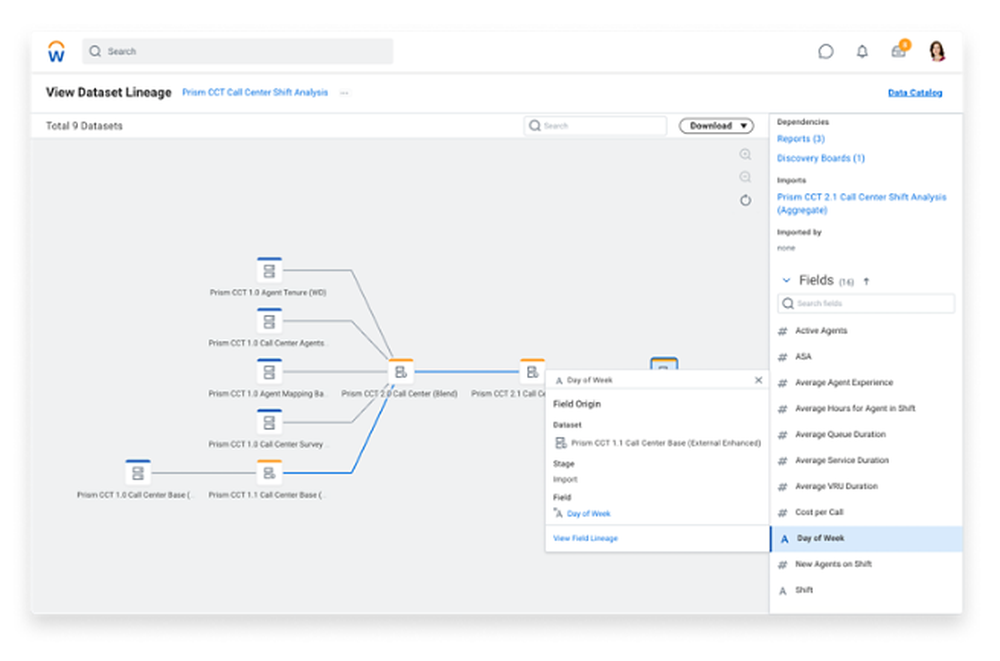This screenshot has width=1000, height=661.
Task: Select the Cost per Call field
Action: (818, 512)
